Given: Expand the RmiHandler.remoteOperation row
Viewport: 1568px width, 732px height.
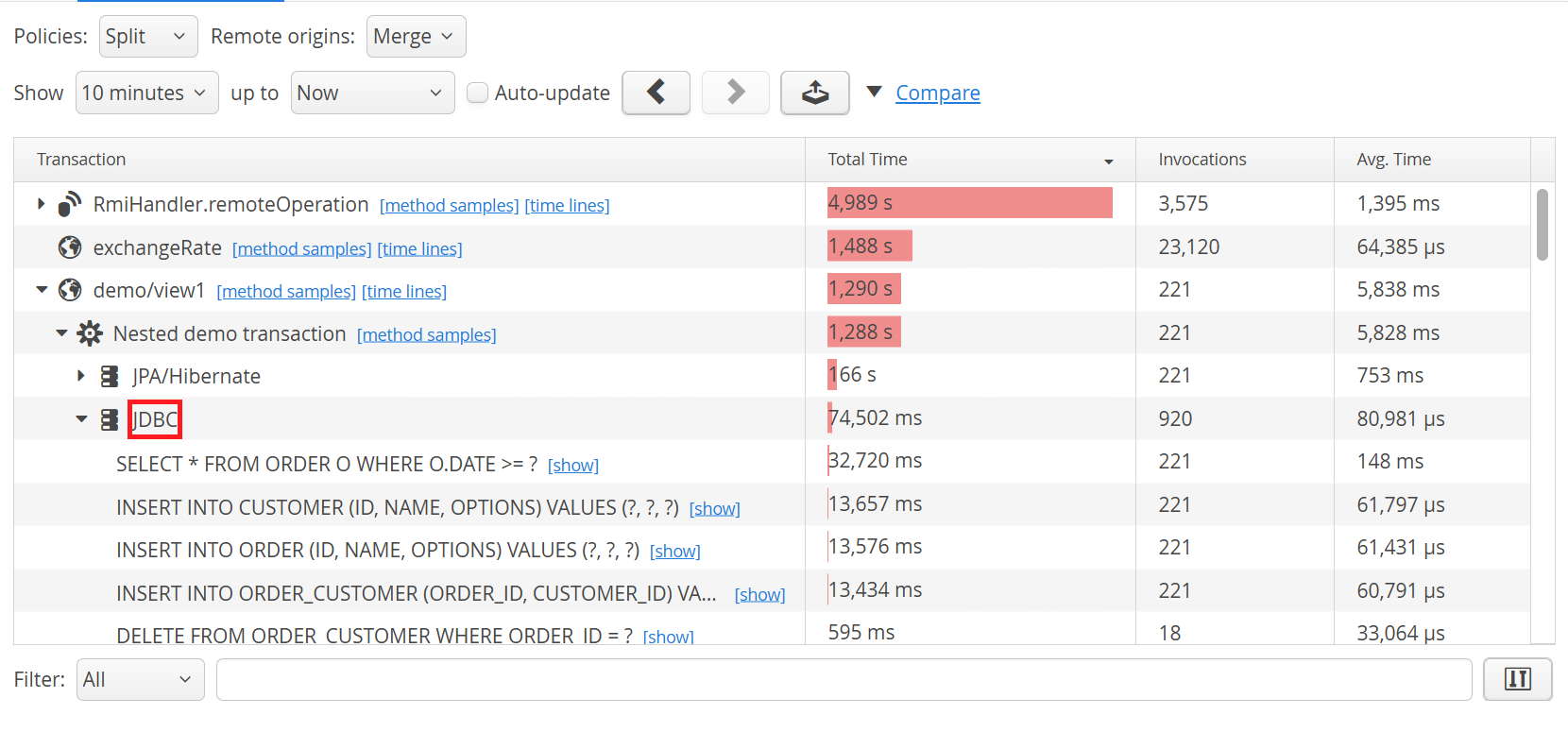Looking at the screenshot, I should pyautogui.click(x=41, y=204).
